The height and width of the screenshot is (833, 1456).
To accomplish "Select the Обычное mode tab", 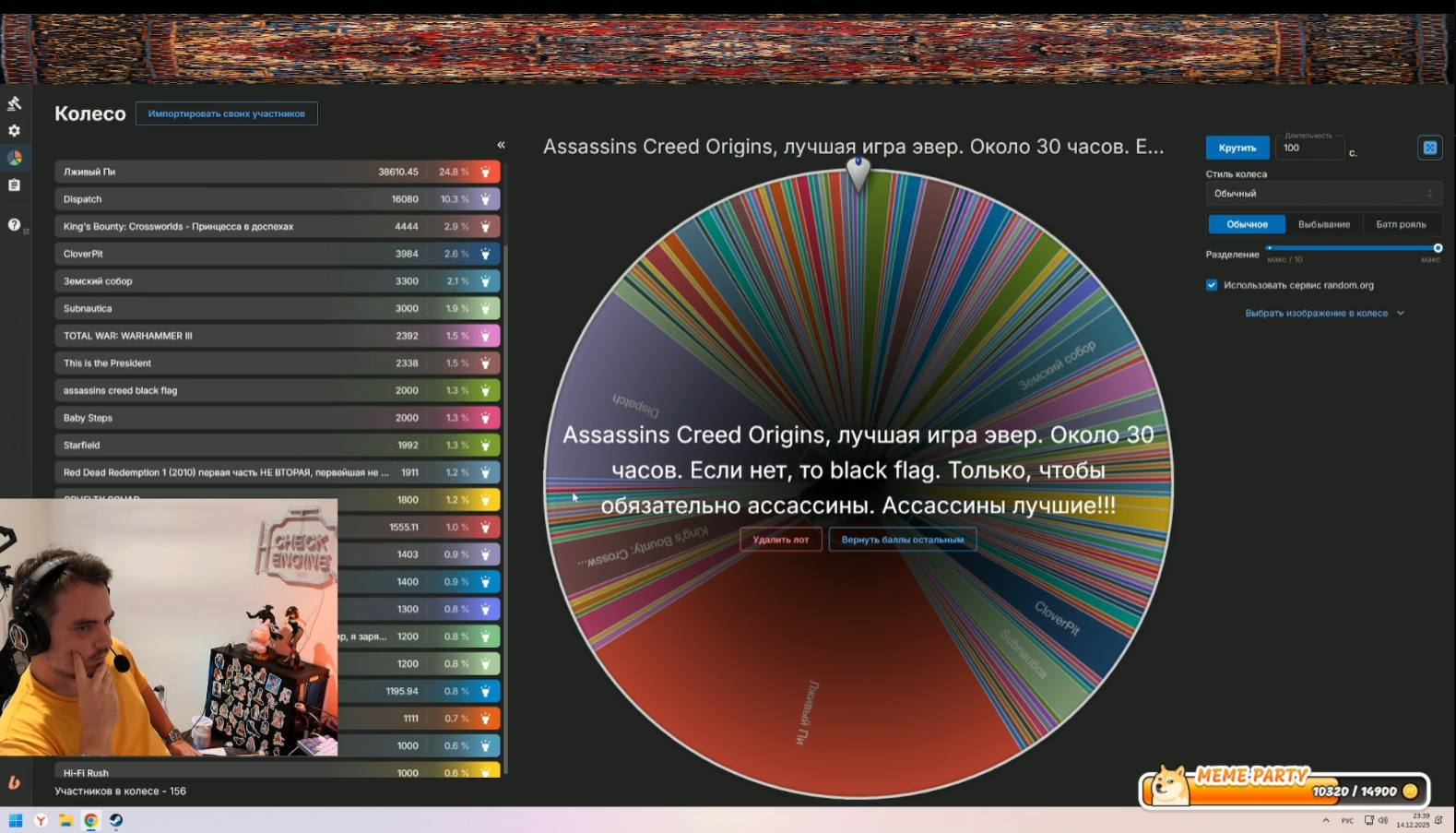I will click(x=1247, y=224).
